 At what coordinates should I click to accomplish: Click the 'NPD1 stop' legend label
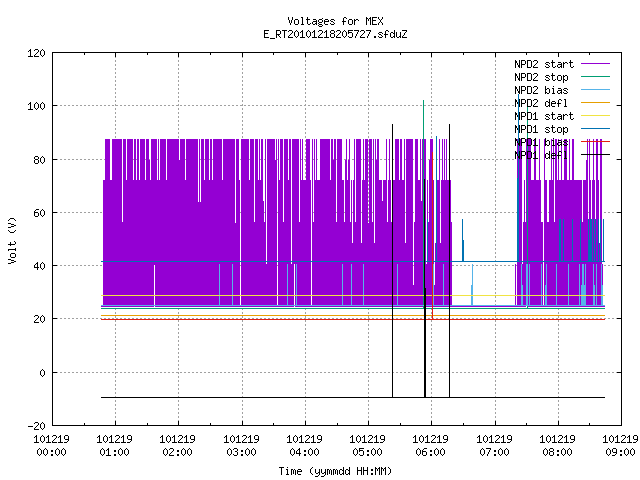click(541, 129)
